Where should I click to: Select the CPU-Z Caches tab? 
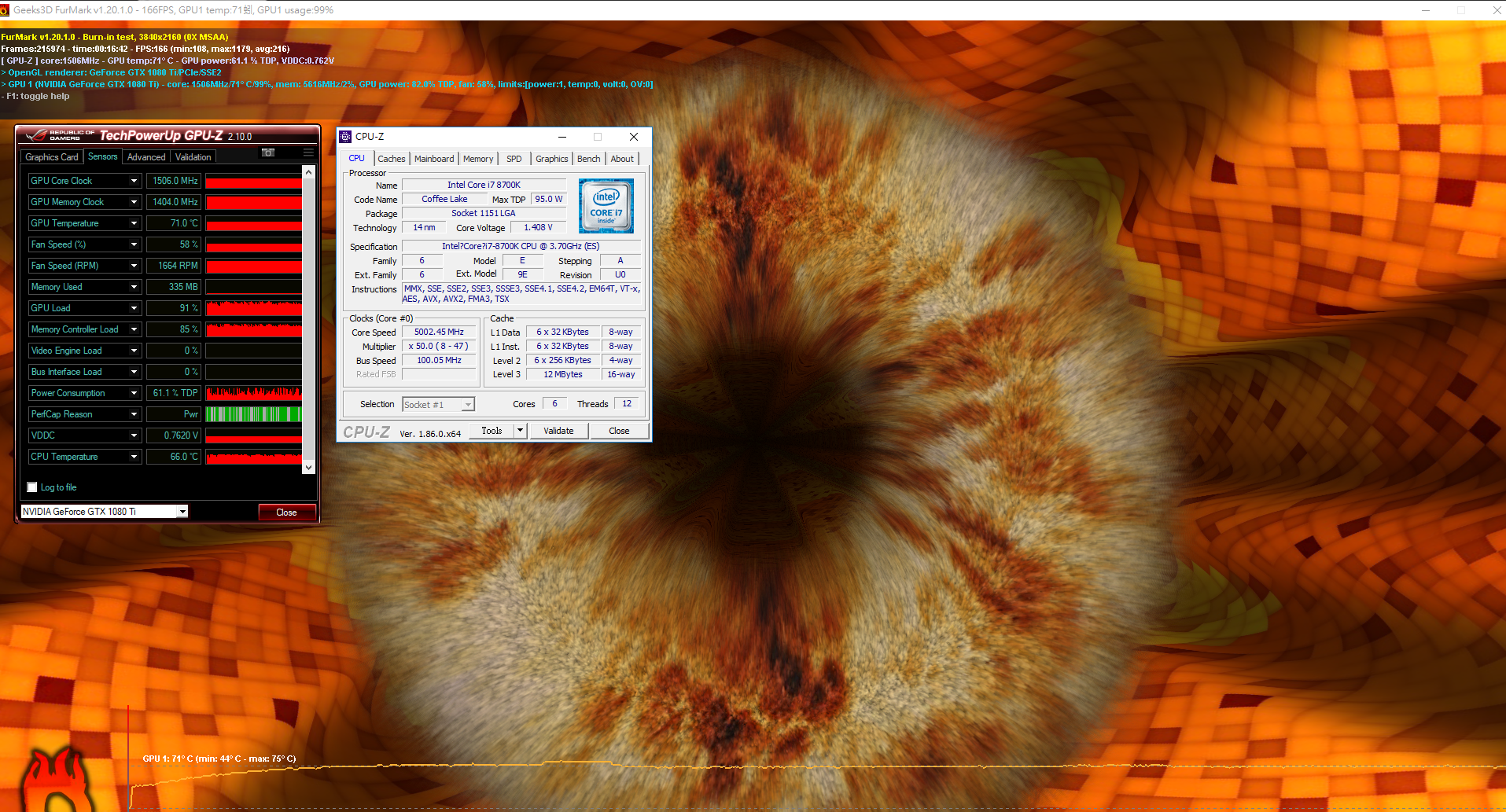(392, 159)
